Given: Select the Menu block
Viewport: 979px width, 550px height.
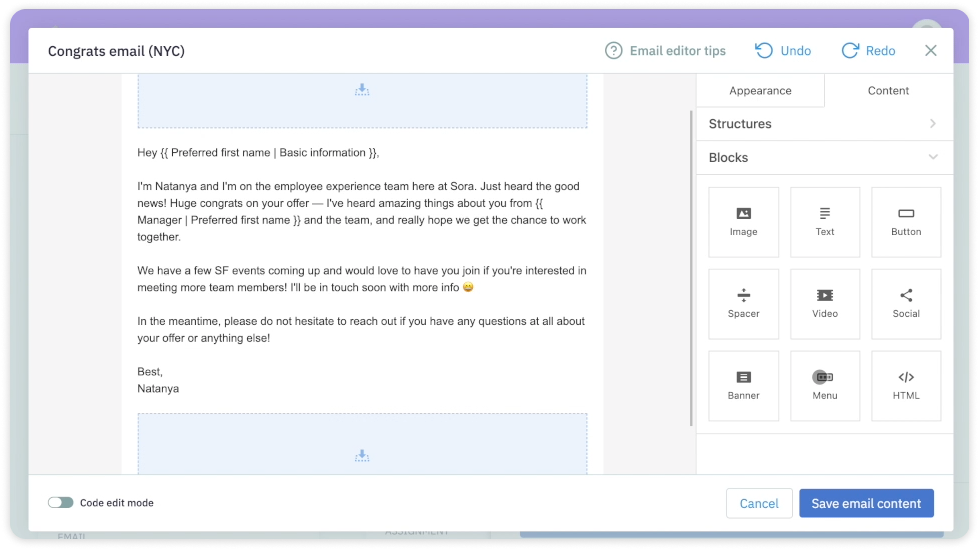Looking at the screenshot, I should coord(825,386).
